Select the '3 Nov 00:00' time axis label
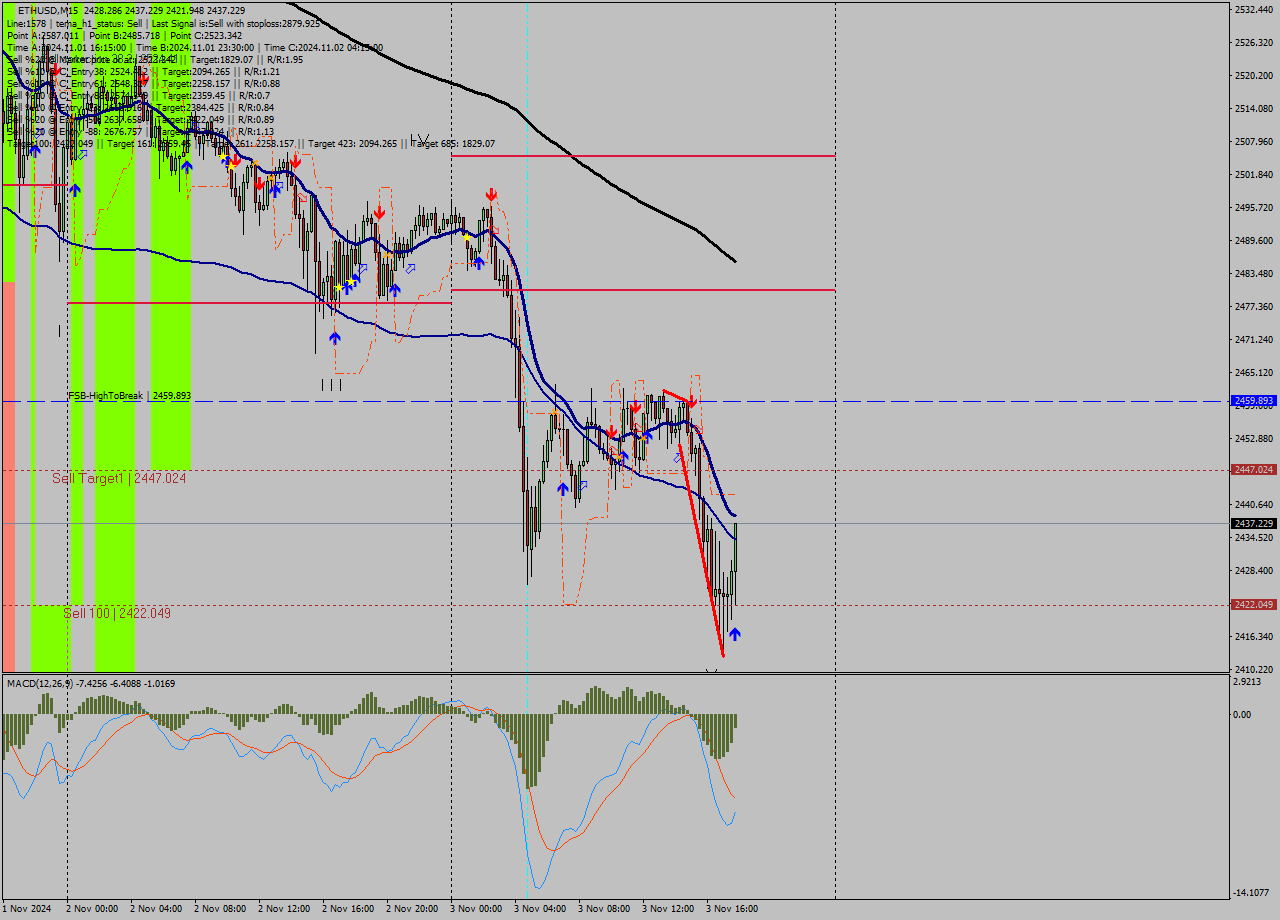 click(x=476, y=909)
